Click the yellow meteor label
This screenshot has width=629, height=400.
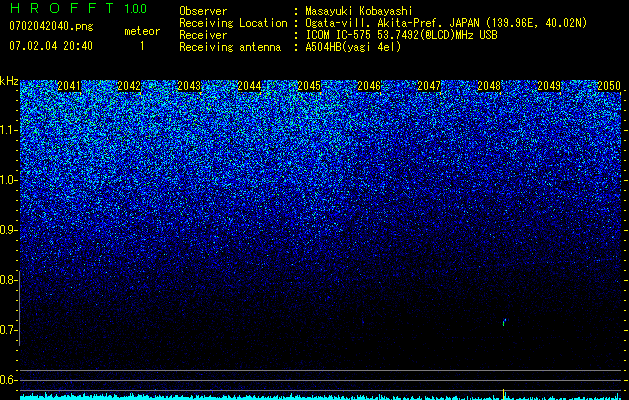point(142,31)
